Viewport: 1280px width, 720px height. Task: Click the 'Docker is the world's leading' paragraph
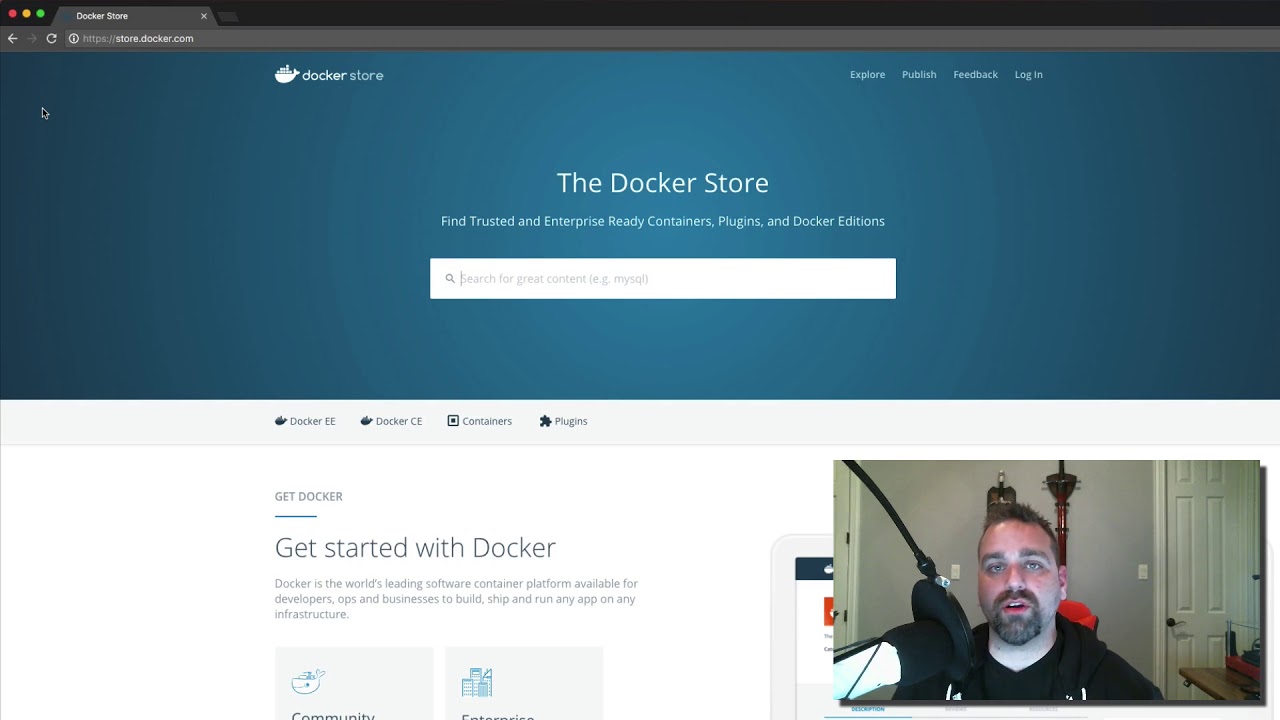click(456, 599)
